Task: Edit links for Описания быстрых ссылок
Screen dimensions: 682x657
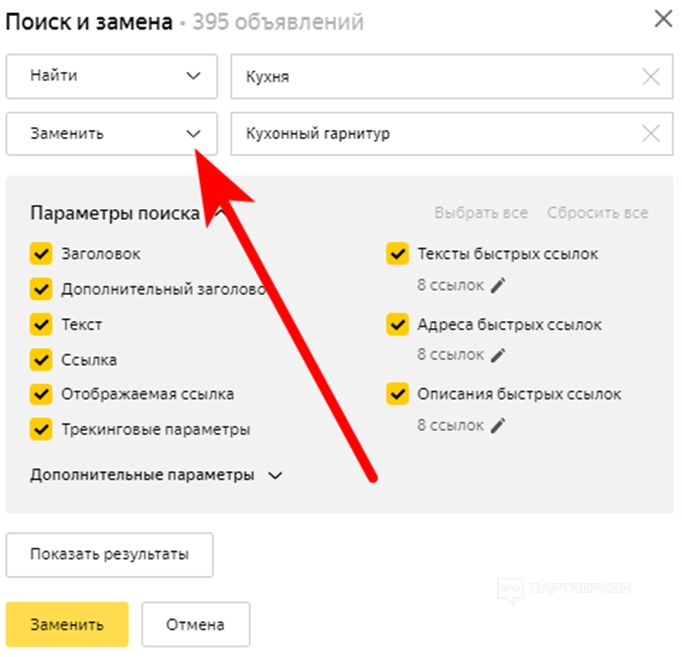Action: click(x=498, y=425)
